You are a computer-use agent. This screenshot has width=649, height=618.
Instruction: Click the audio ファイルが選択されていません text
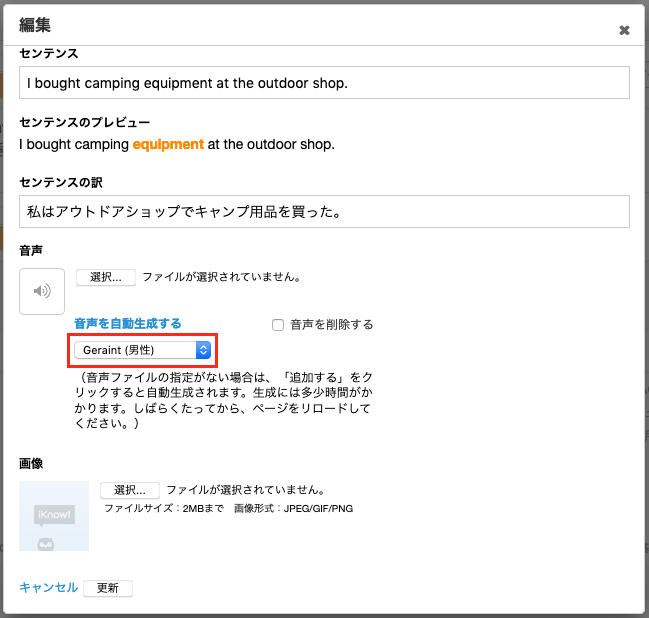221,277
